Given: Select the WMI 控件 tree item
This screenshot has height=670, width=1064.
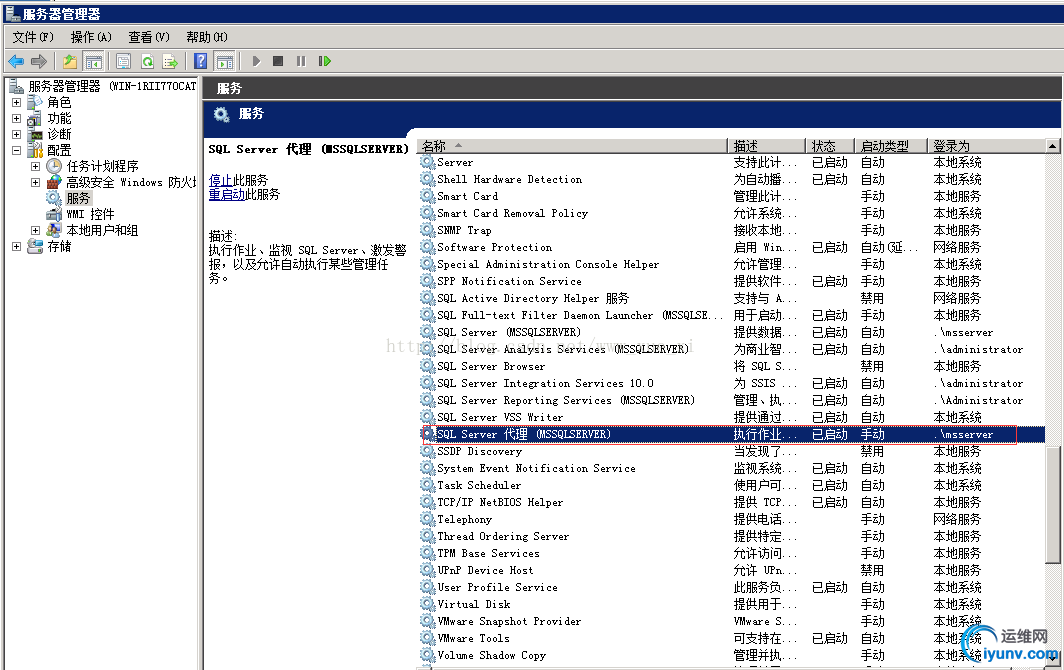Looking at the screenshot, I should (90, 215).
